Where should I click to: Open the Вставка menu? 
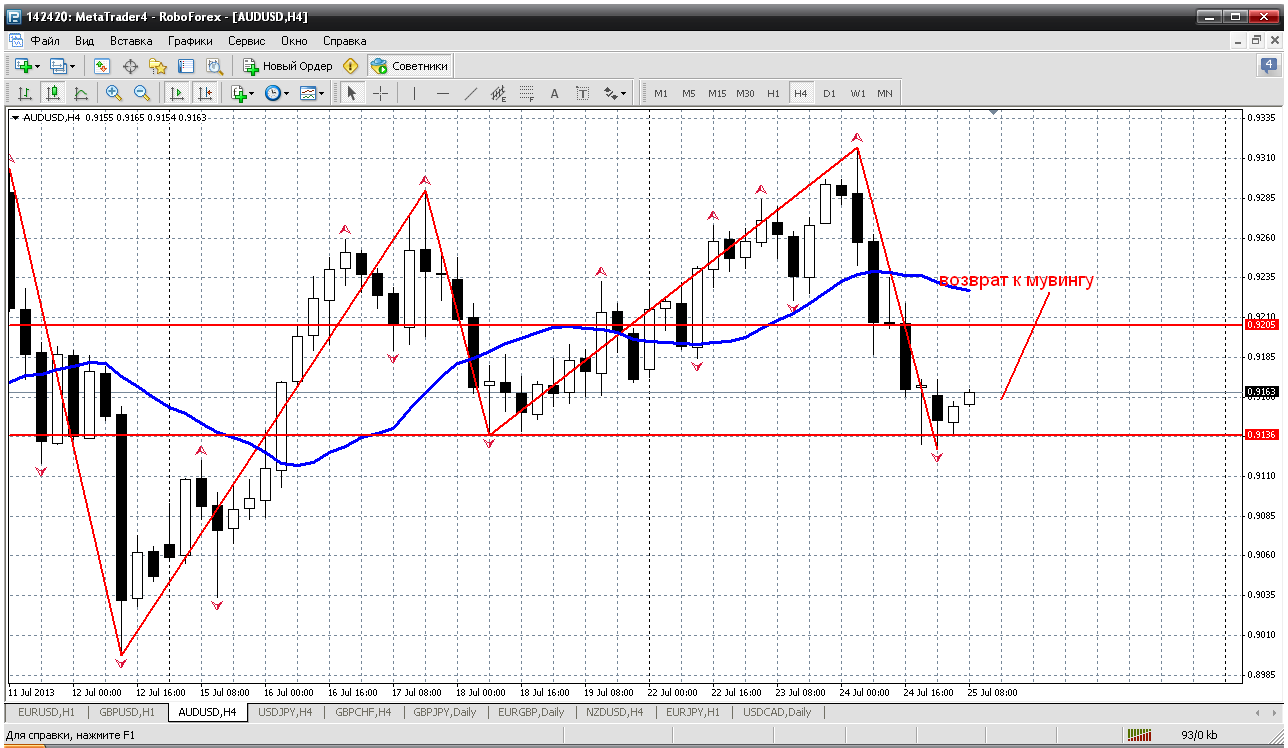click(x=131, y=41)
